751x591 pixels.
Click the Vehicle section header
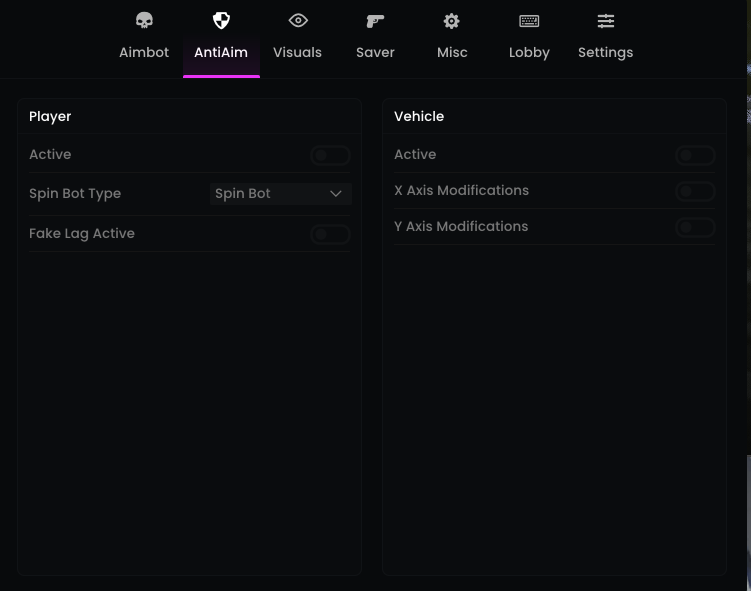coord(419,116)
